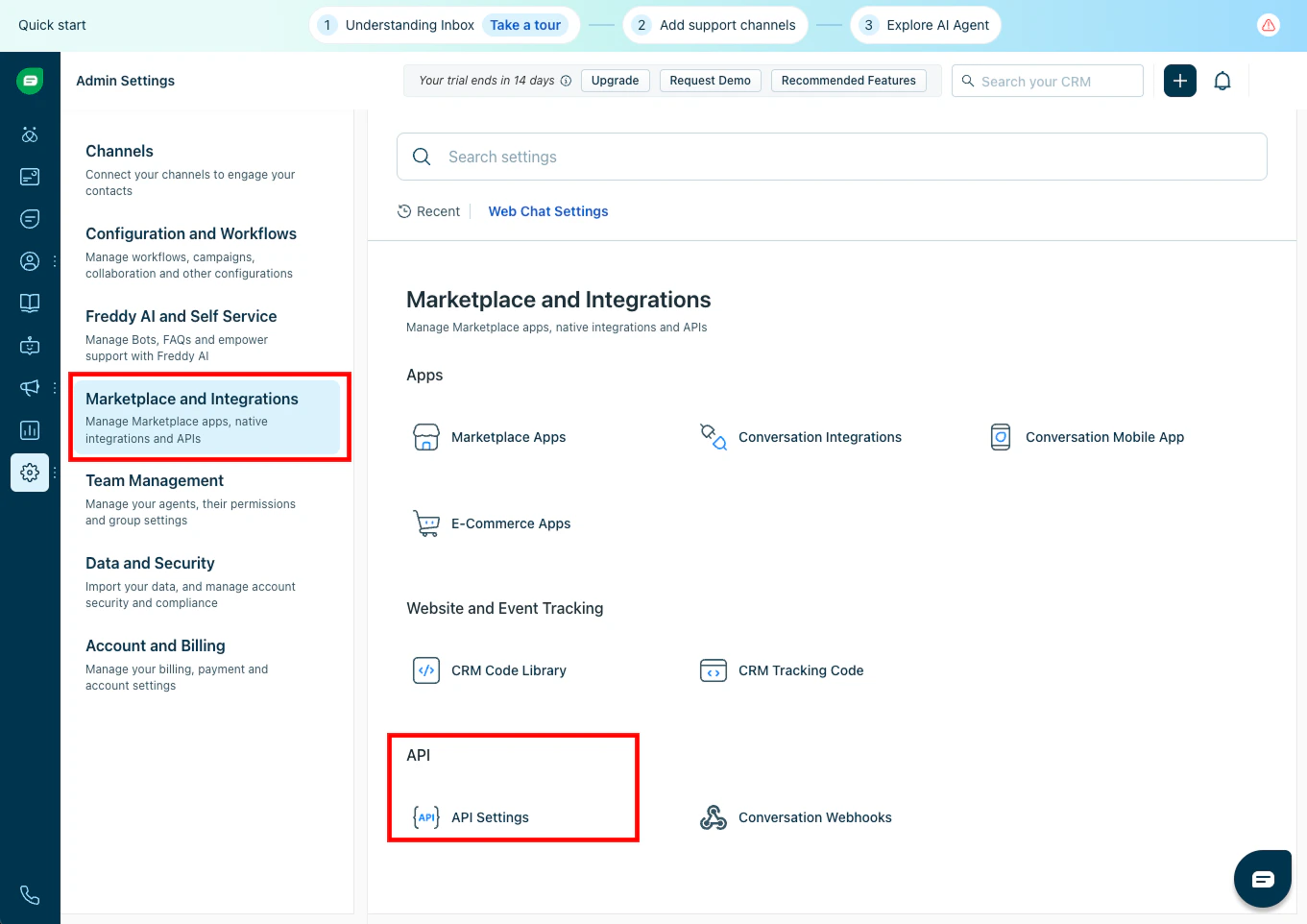This screenshot has height=924, width=1307.
Task: Select the Bots icon in the left rail
Action: click(x=29, y=345)
